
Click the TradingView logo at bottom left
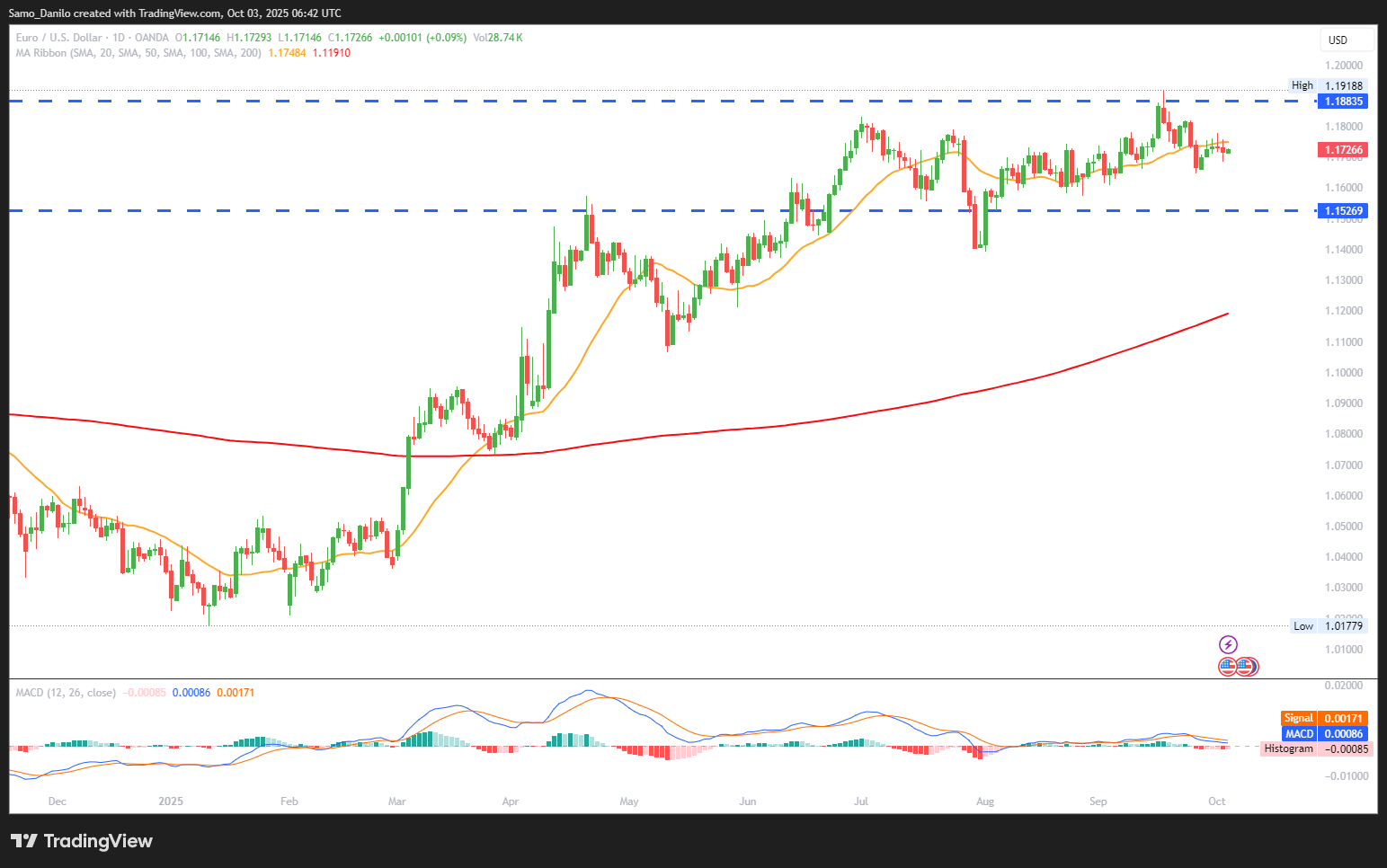[82, 841]
